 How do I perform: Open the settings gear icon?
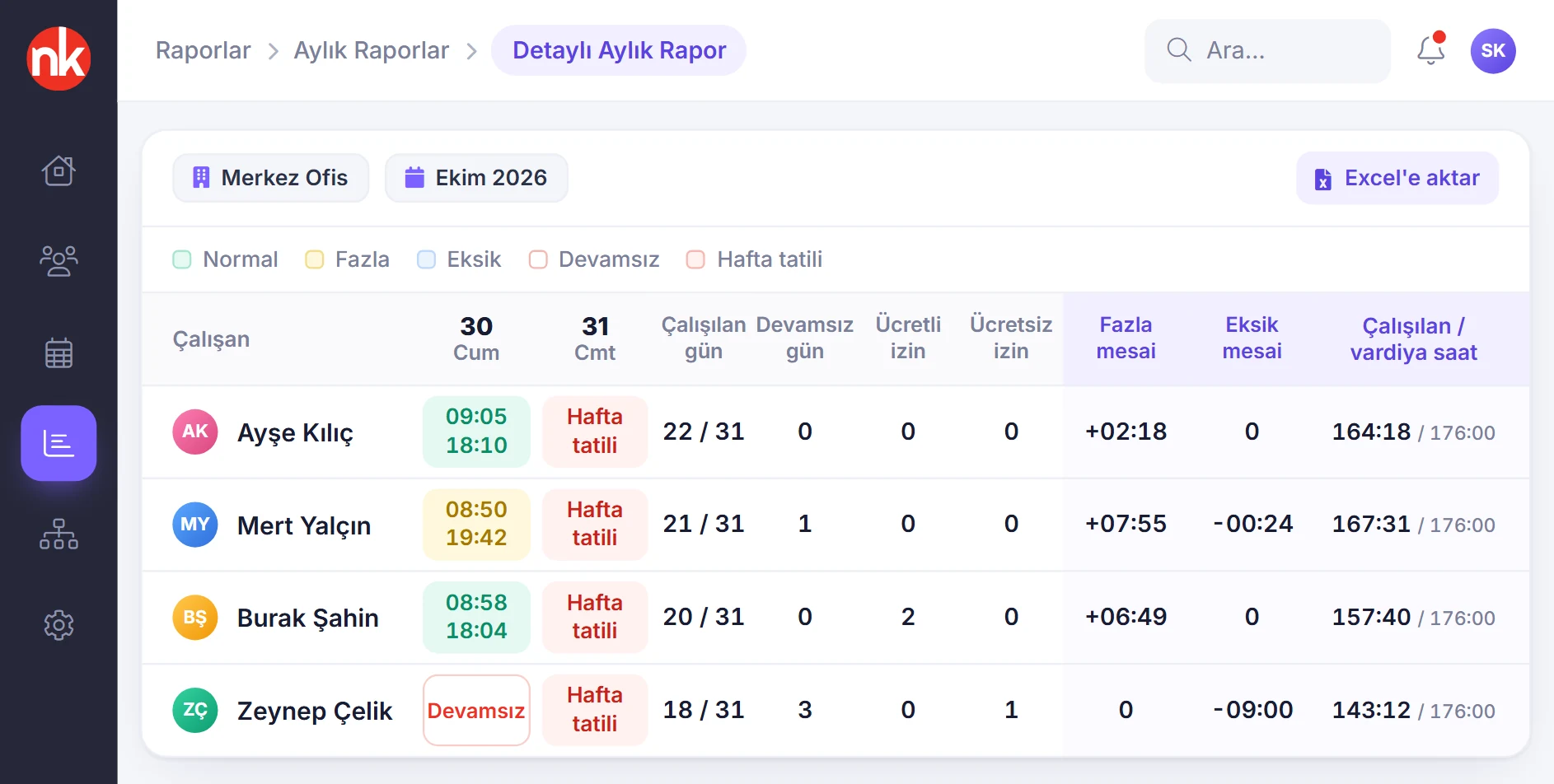59,625
